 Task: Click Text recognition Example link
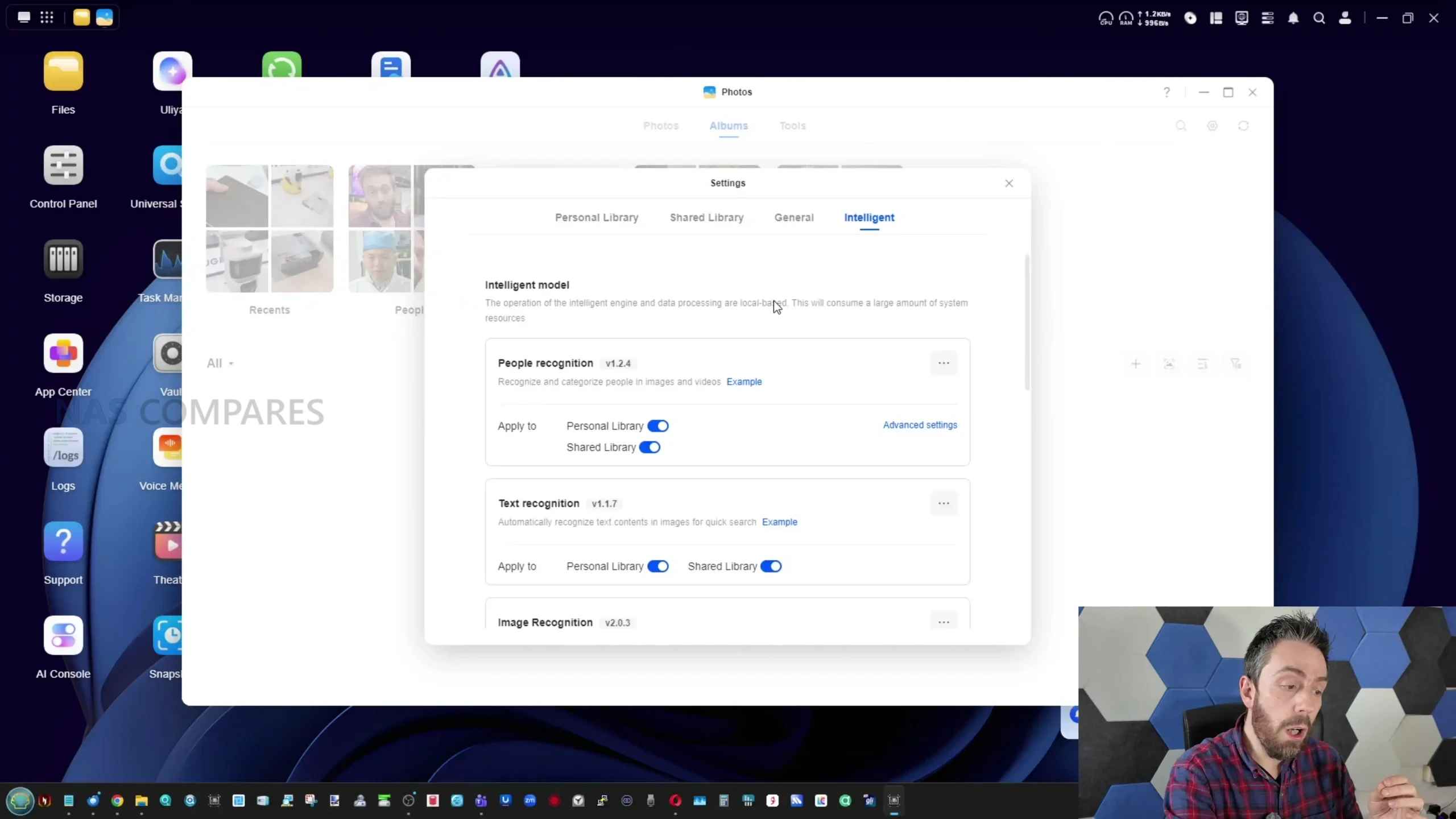[x=779, y=522]
